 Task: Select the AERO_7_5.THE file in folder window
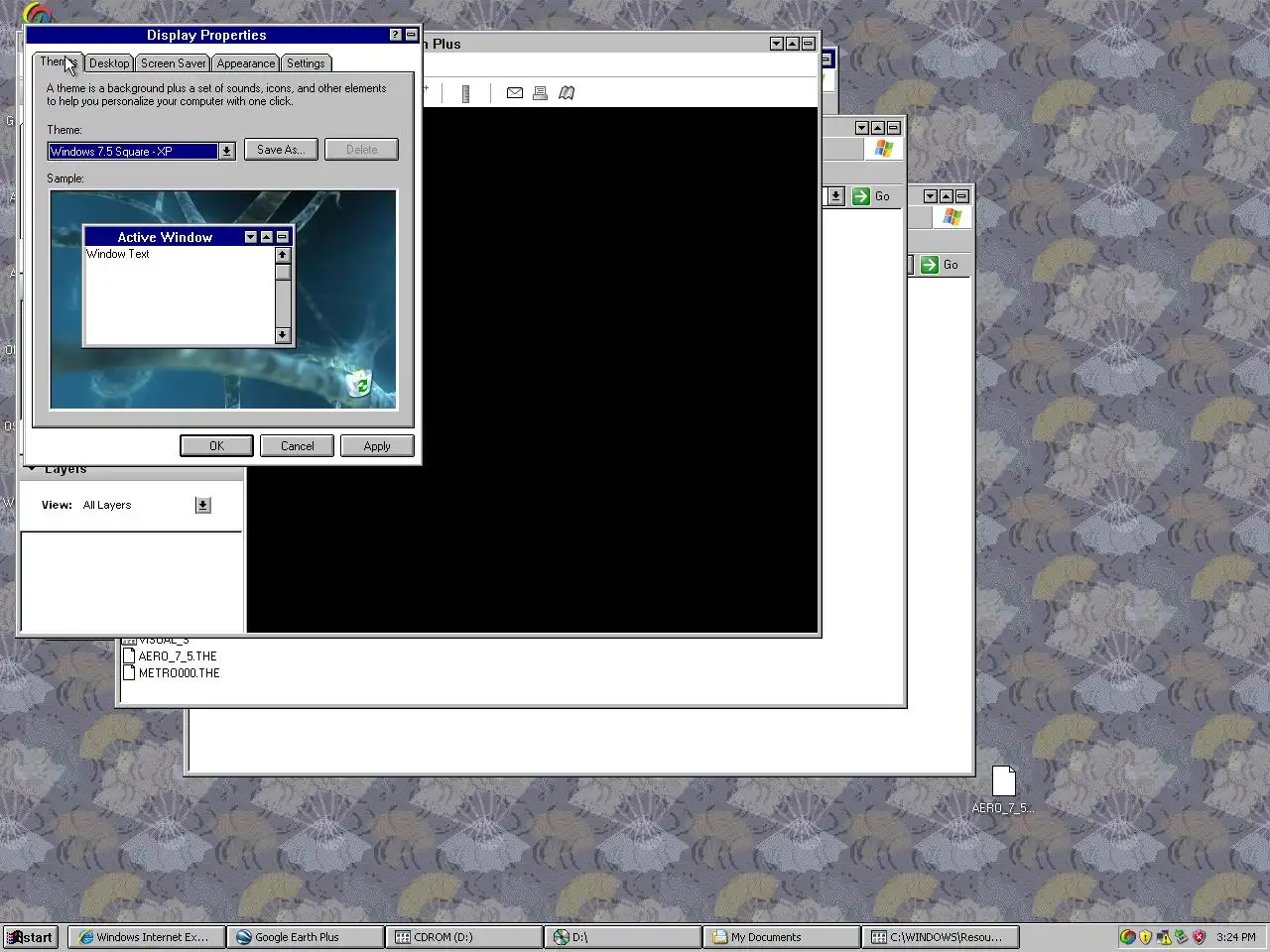tap(170, 656)
